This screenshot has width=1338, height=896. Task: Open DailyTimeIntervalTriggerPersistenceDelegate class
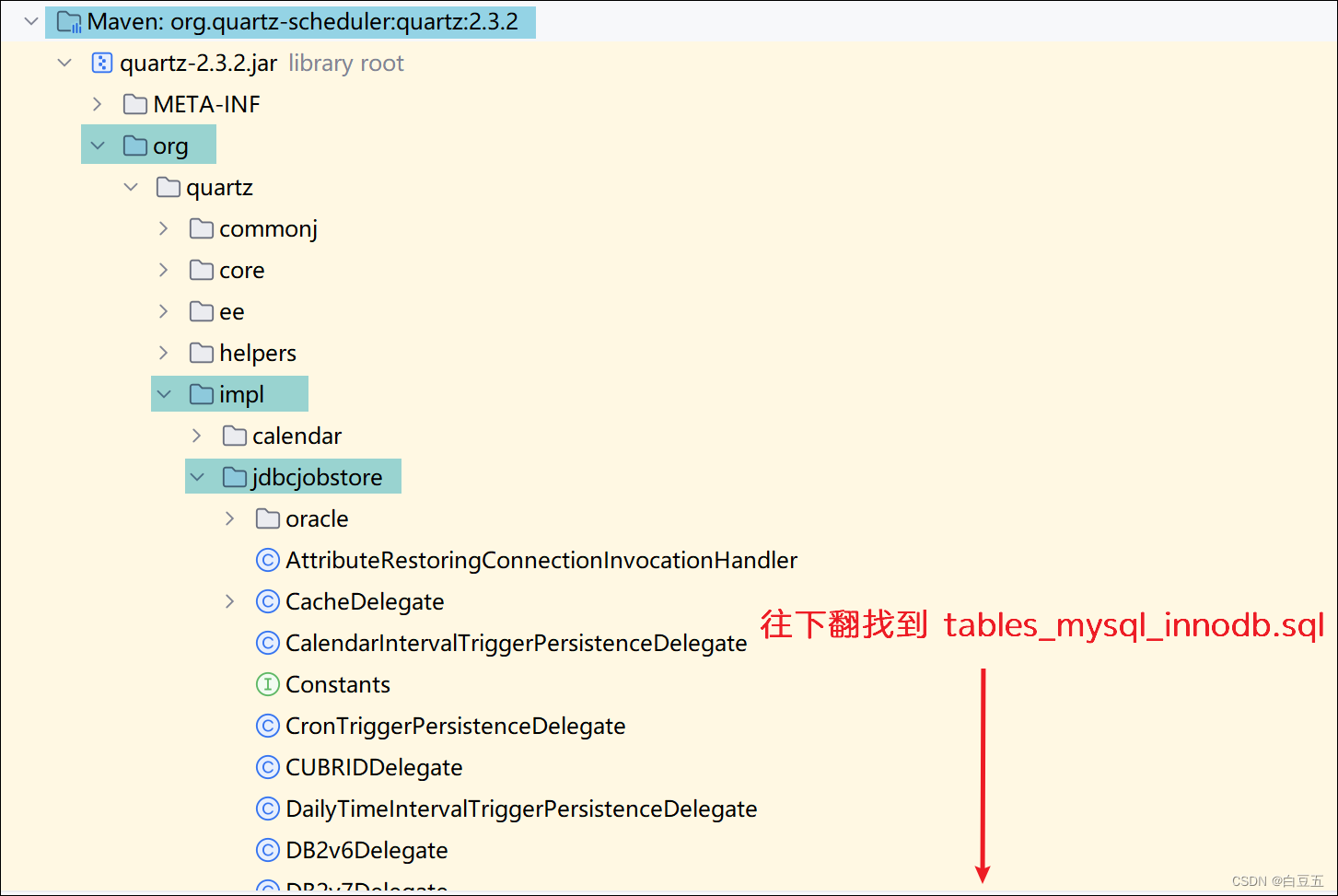521,809
